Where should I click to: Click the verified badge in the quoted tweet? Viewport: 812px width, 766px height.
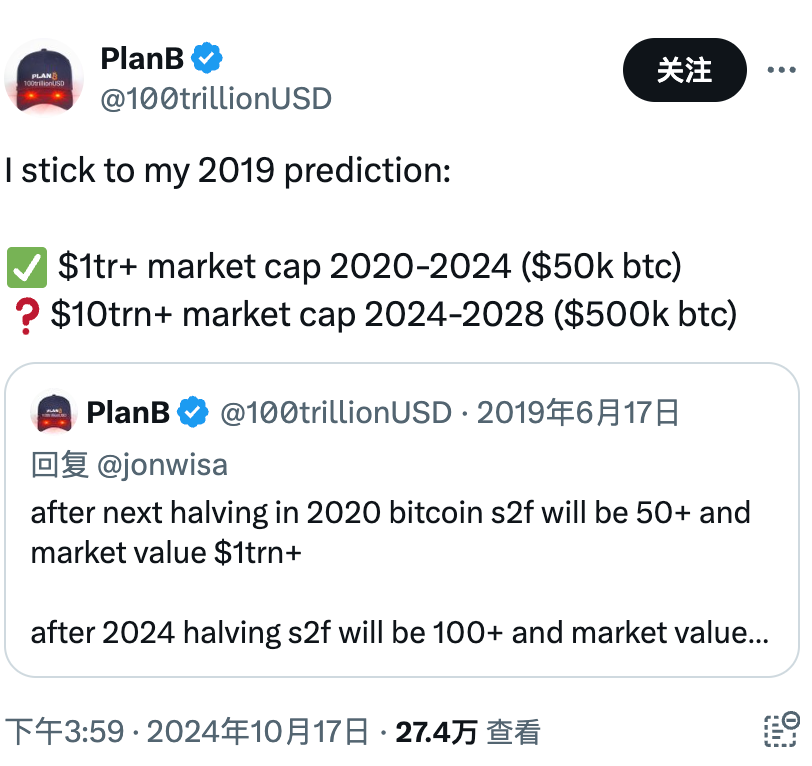pyautogui.click(x=193, y=411)
